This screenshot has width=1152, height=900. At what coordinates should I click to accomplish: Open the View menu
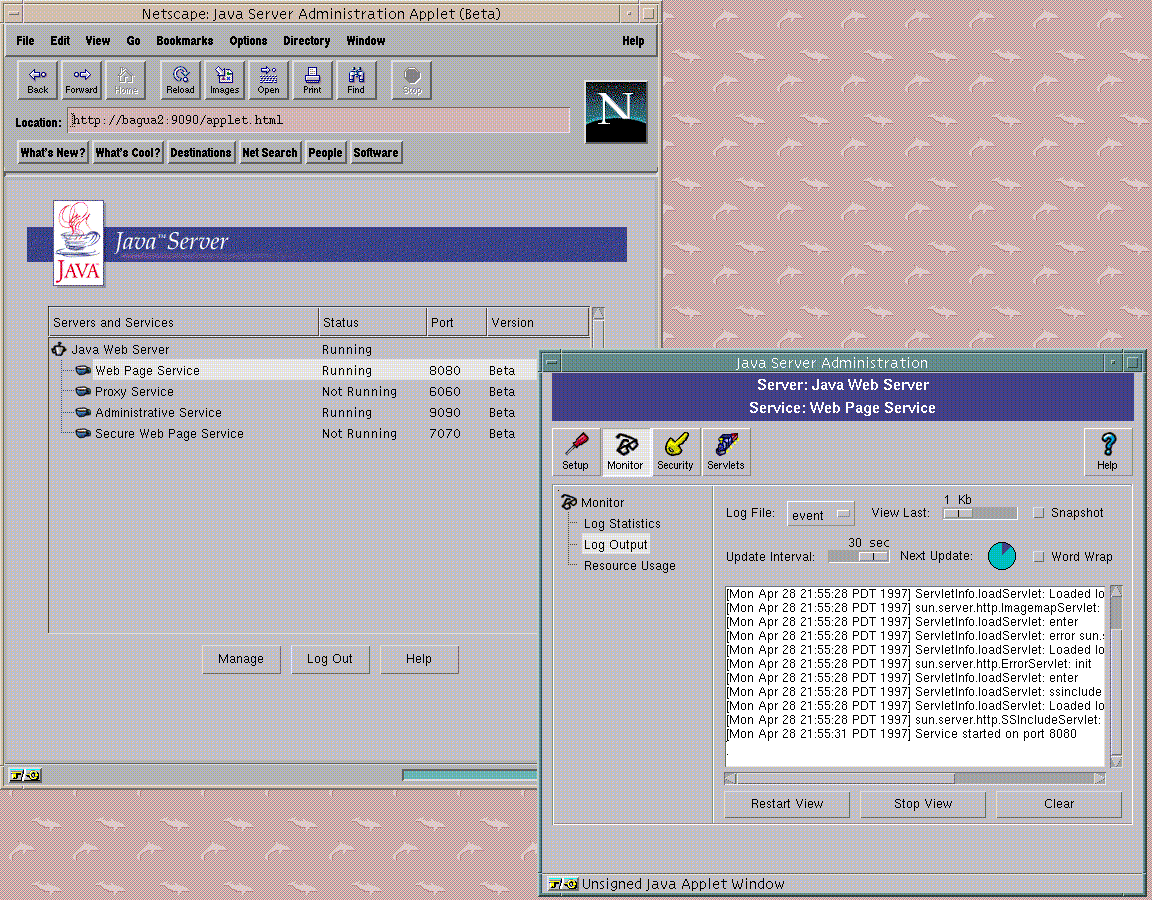[98, 41]
